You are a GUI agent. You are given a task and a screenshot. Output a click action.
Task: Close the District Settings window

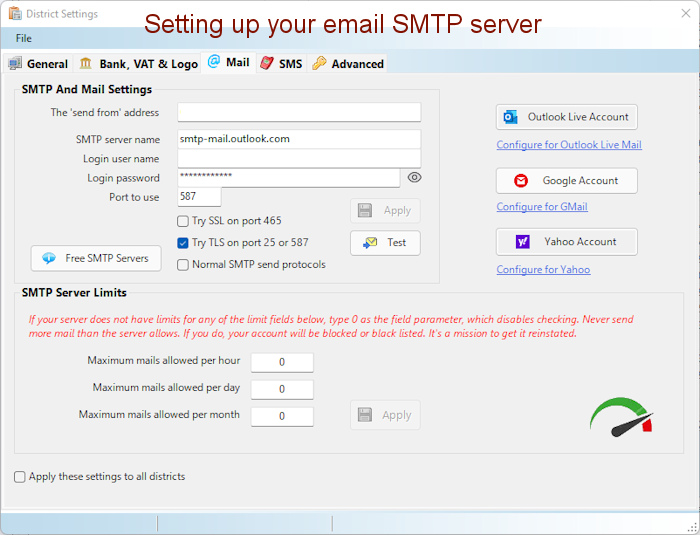coord(686,13)
